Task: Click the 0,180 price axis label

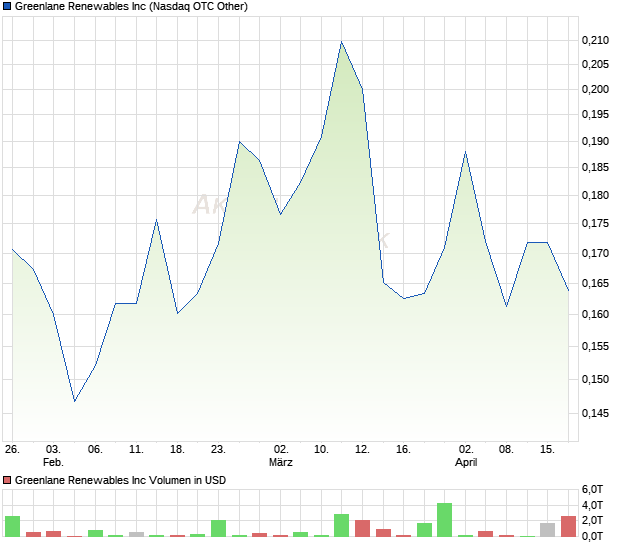Action: point(595,195)
